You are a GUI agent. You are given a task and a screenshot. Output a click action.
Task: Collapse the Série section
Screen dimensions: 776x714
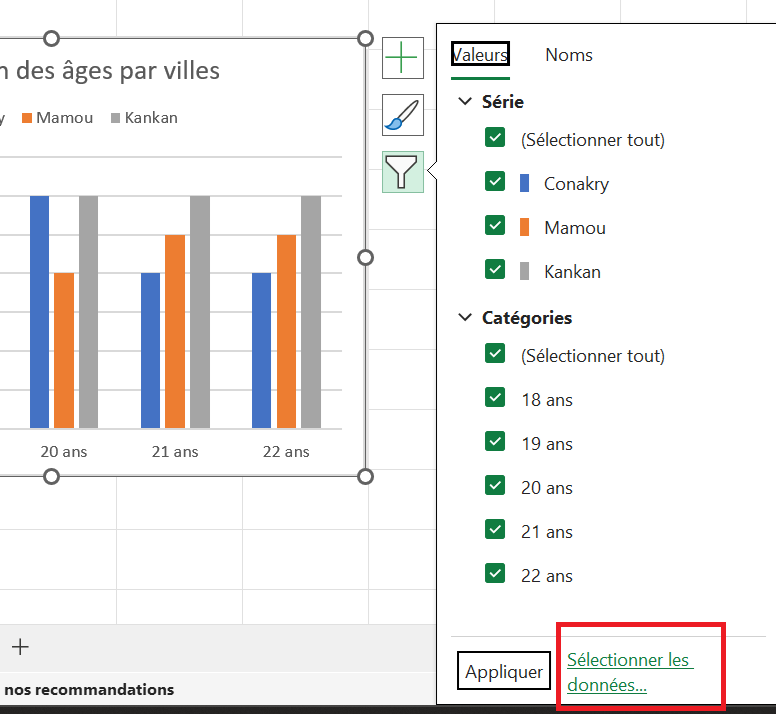coord(465,101)
